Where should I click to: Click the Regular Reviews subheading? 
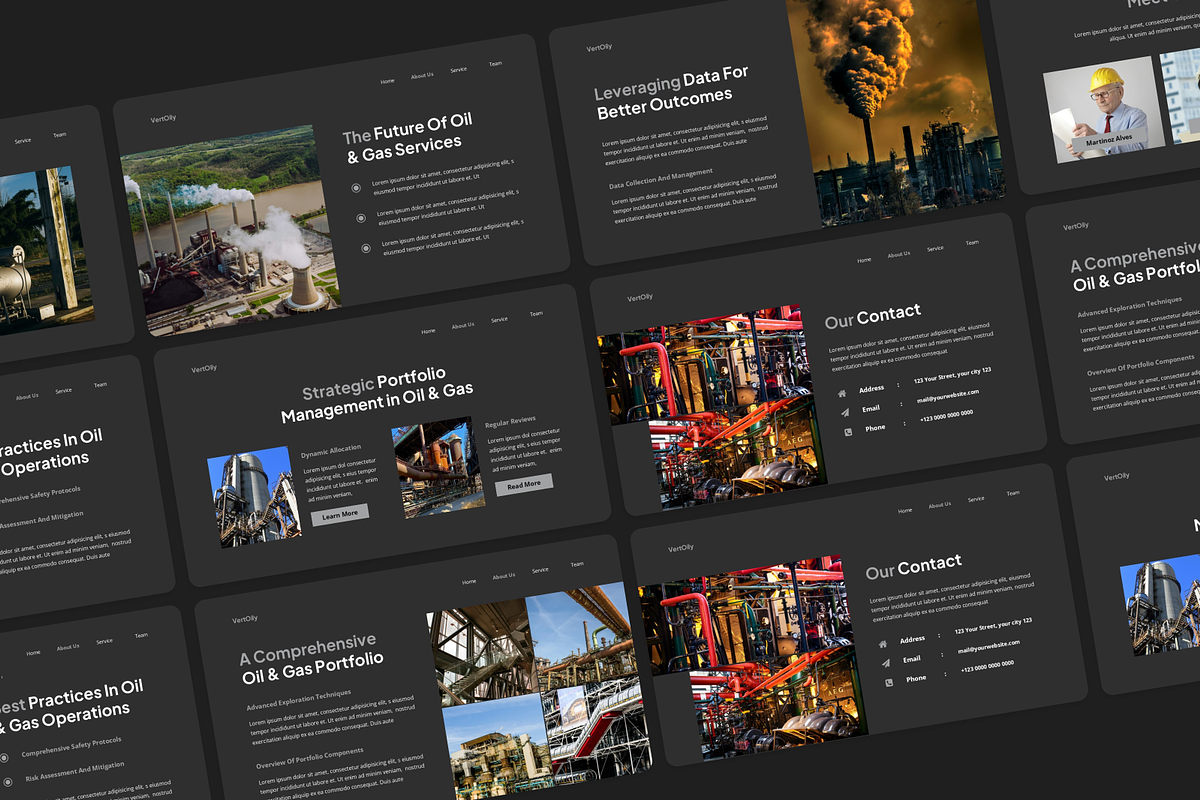(510, 421)
